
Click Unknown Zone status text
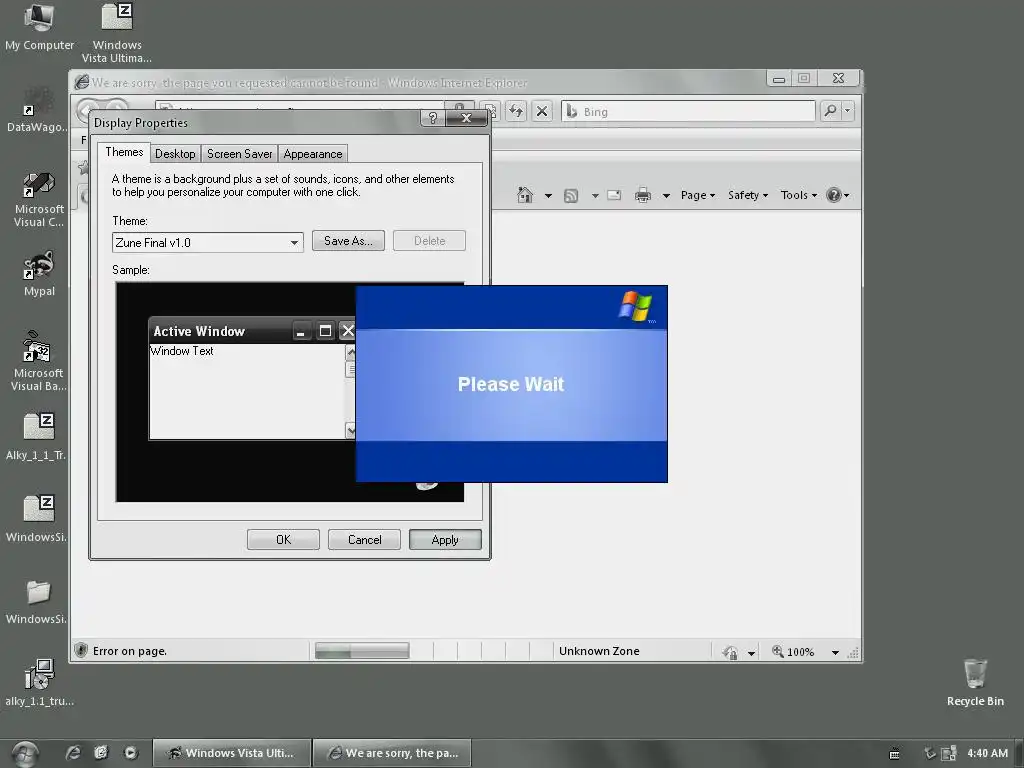point(599,651)
